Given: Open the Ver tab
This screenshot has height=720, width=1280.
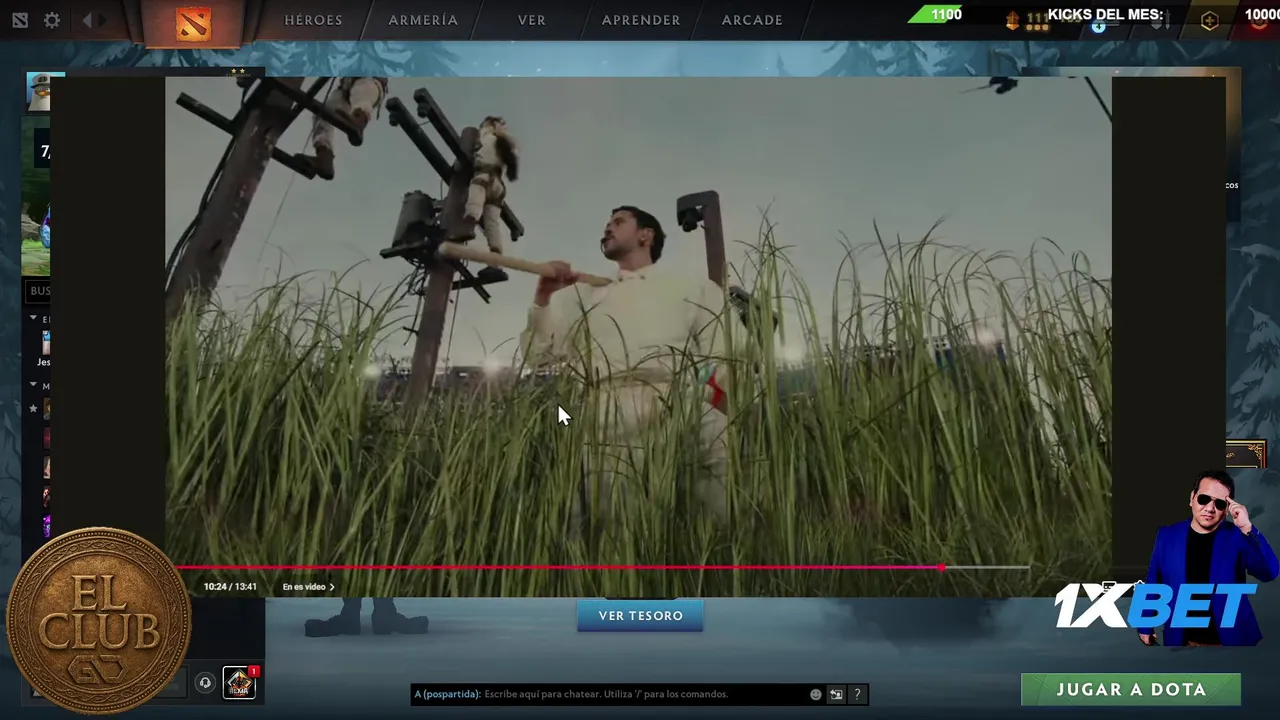Looking at the screenshot, I should 532,20.
